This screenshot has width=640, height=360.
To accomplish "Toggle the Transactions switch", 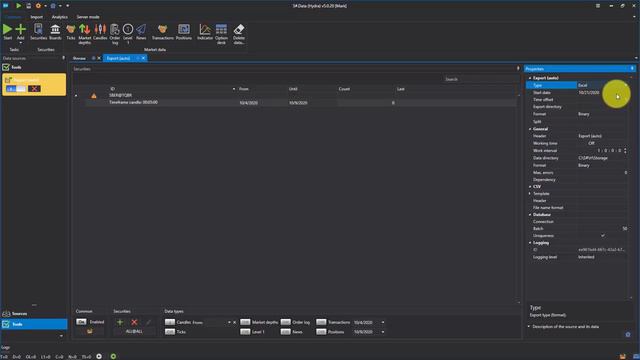I will pos(321,322).
